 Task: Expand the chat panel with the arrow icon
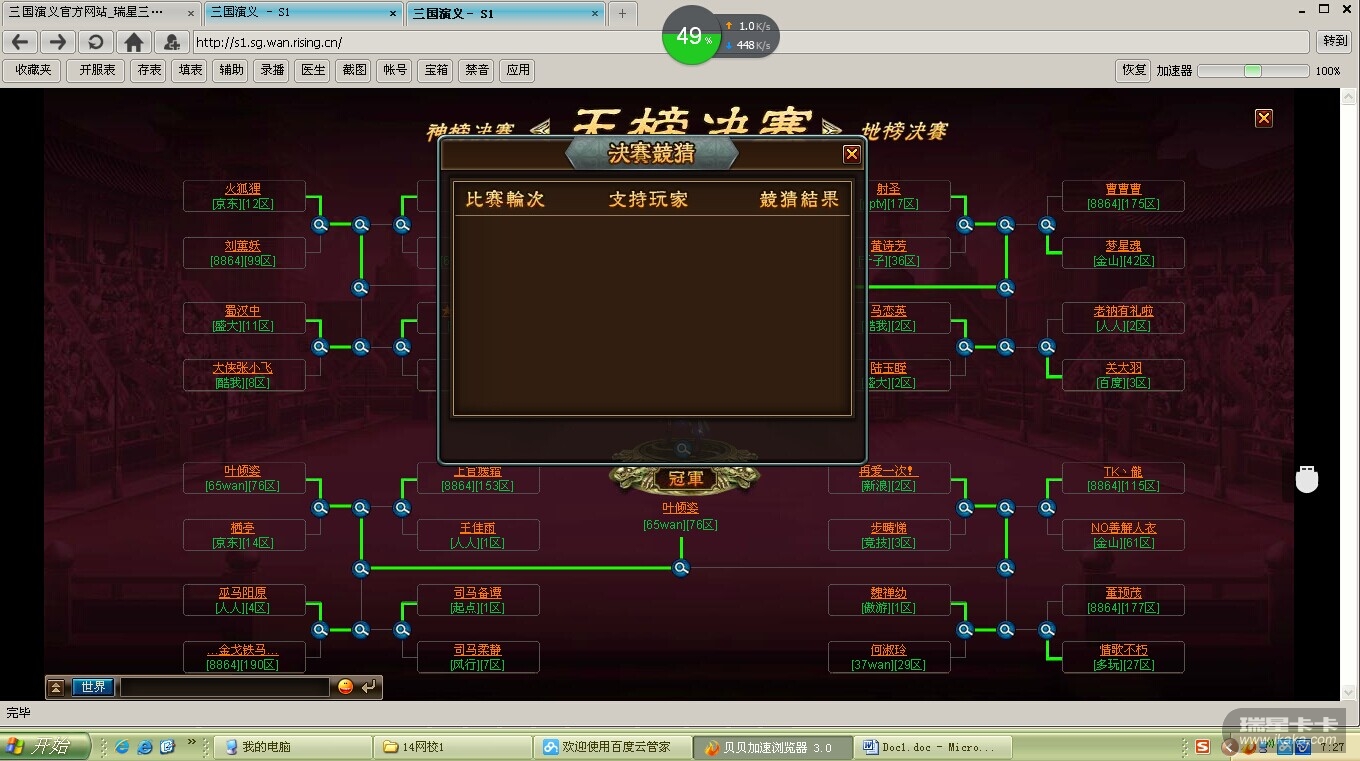coord(56,687)
